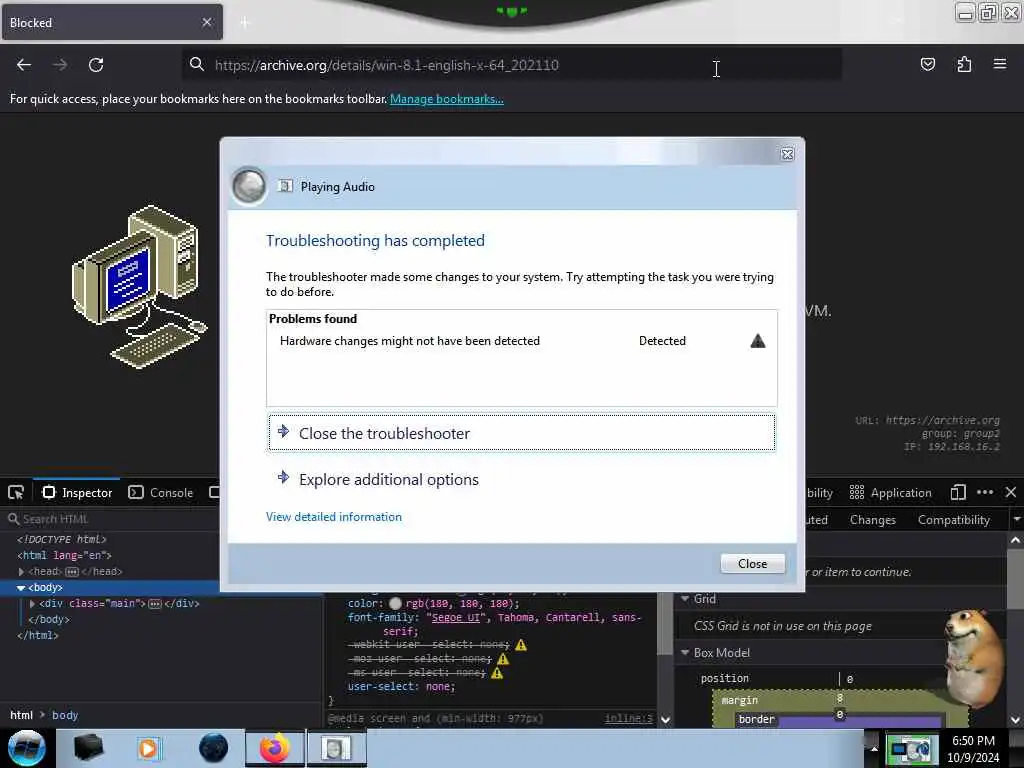Open the dark globe taskbar icon
Viewport: 1024px width, 768px height.
(x=214, y=748)
